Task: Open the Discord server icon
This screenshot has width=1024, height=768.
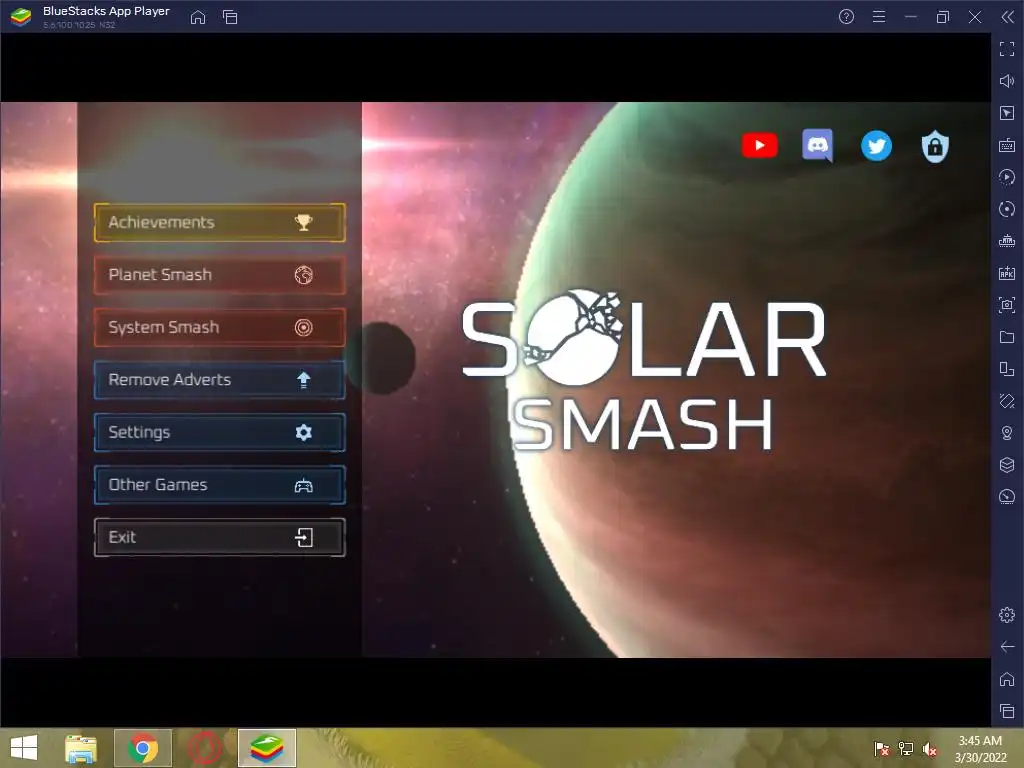Action: pyautogui.click(x=818, y=145)
